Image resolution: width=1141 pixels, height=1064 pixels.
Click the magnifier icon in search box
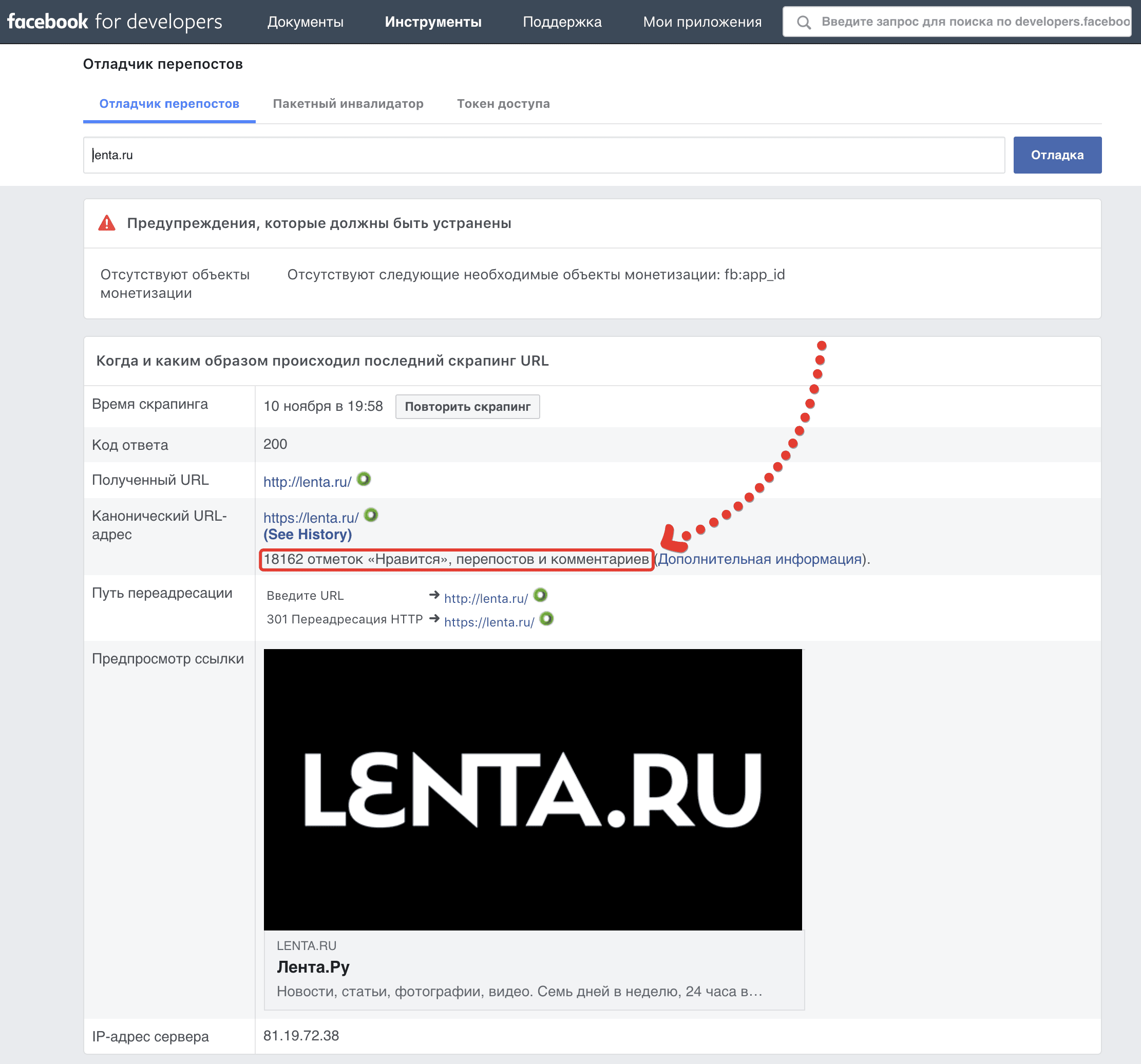click(804, 23)
